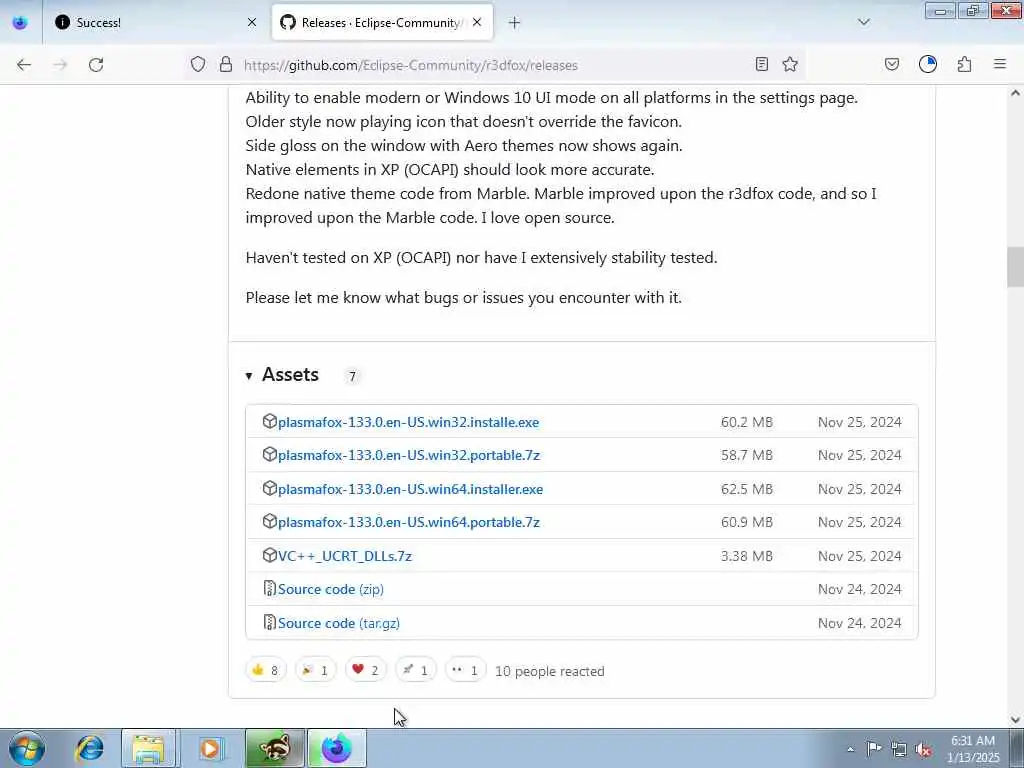Click the heart reaction with 2
Viewport: 1024px width, 768px height.
point(366,670)
